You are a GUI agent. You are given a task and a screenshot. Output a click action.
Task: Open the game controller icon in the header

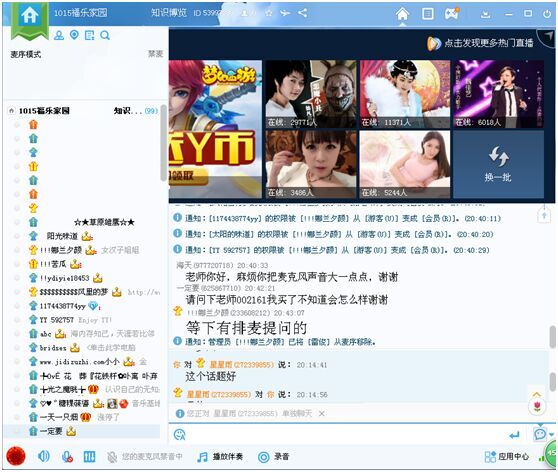(x=451, y=14)
